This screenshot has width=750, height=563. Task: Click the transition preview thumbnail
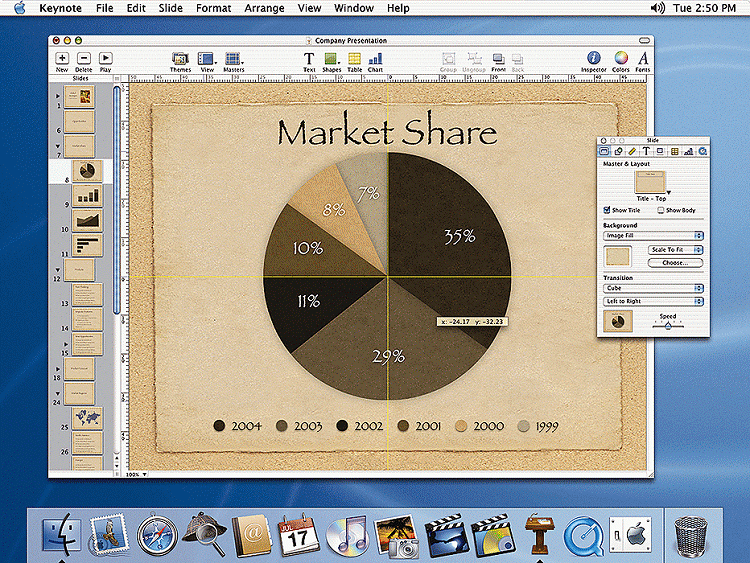(618, 321)
